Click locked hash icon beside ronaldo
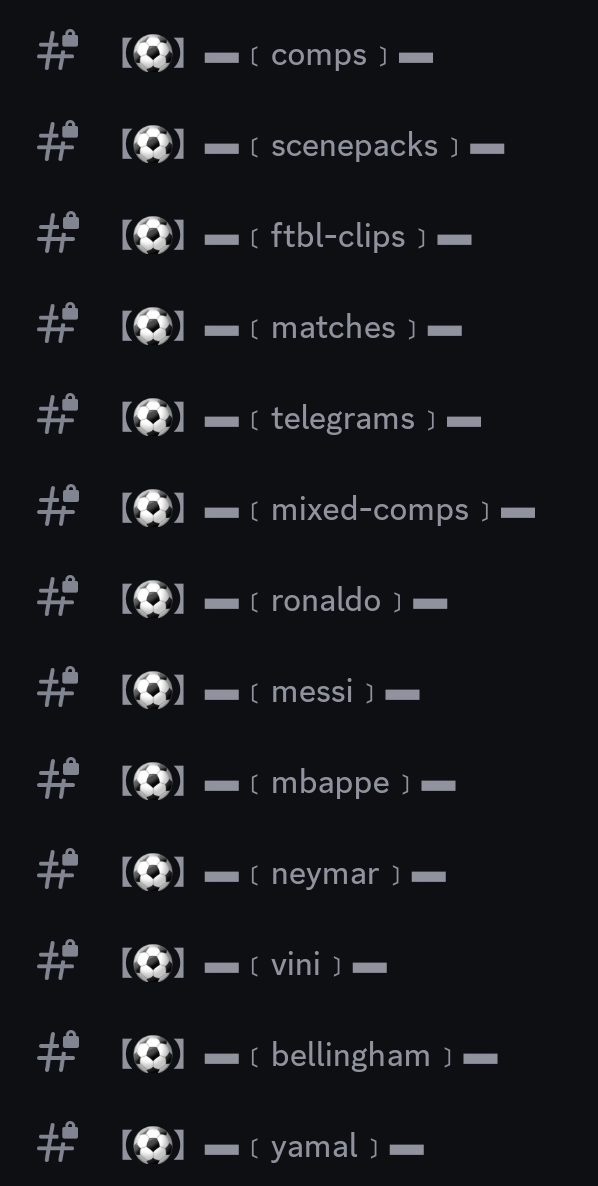This screenshot has height=1186, width=598. coord(58,596)
